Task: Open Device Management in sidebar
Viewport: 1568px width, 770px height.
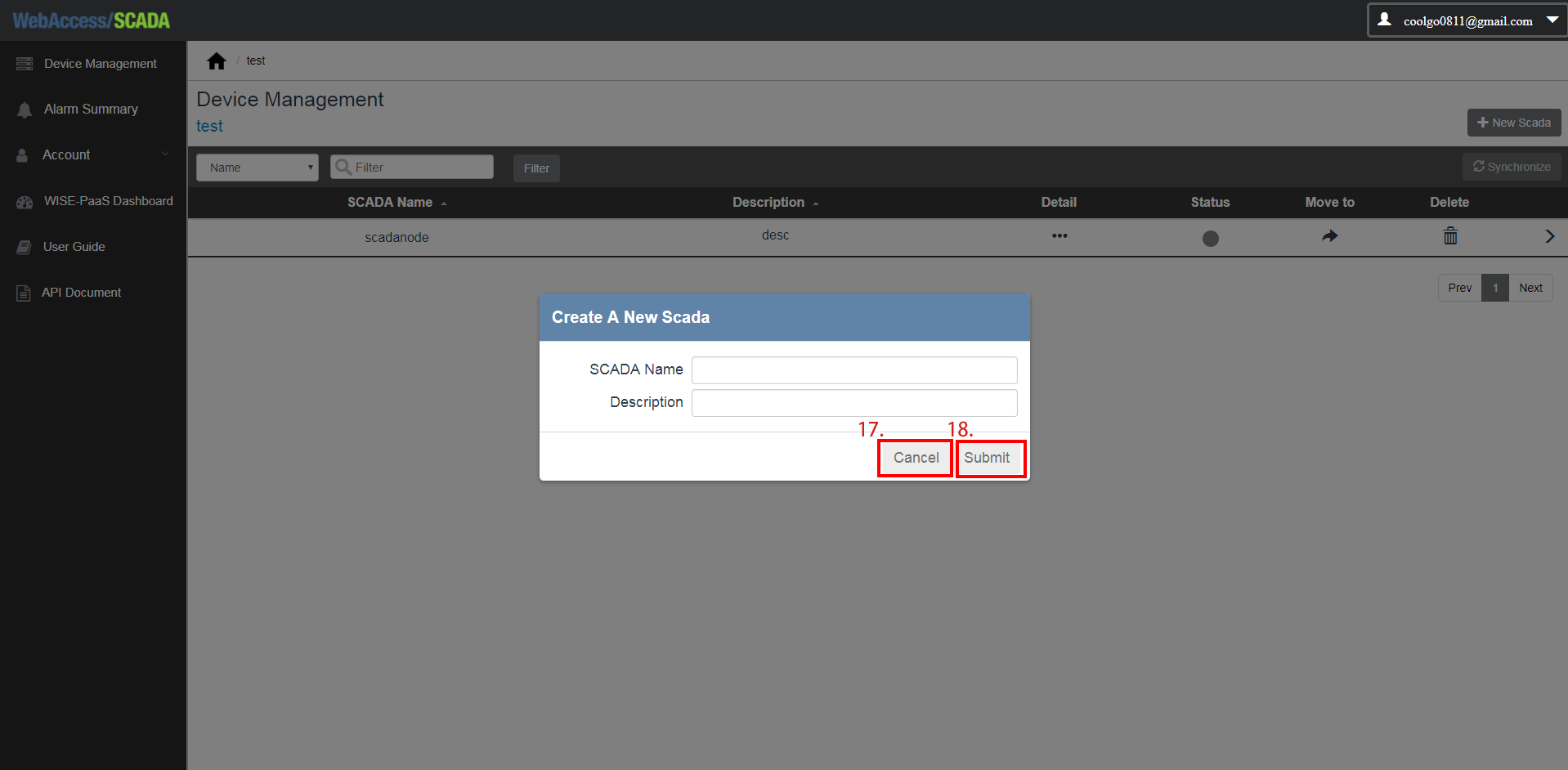Action: (x=101, y=64)
